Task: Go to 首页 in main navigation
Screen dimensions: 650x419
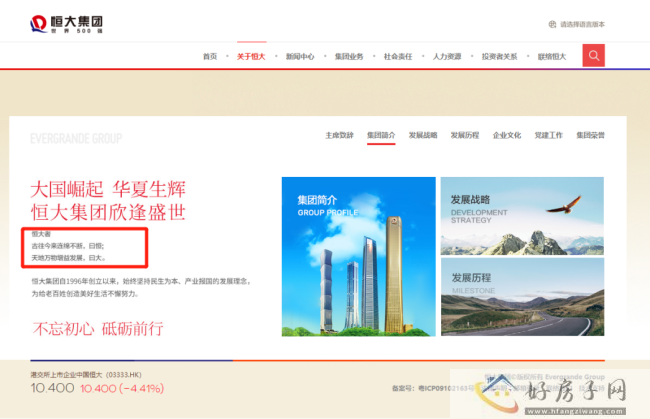Action: point(210,56)
